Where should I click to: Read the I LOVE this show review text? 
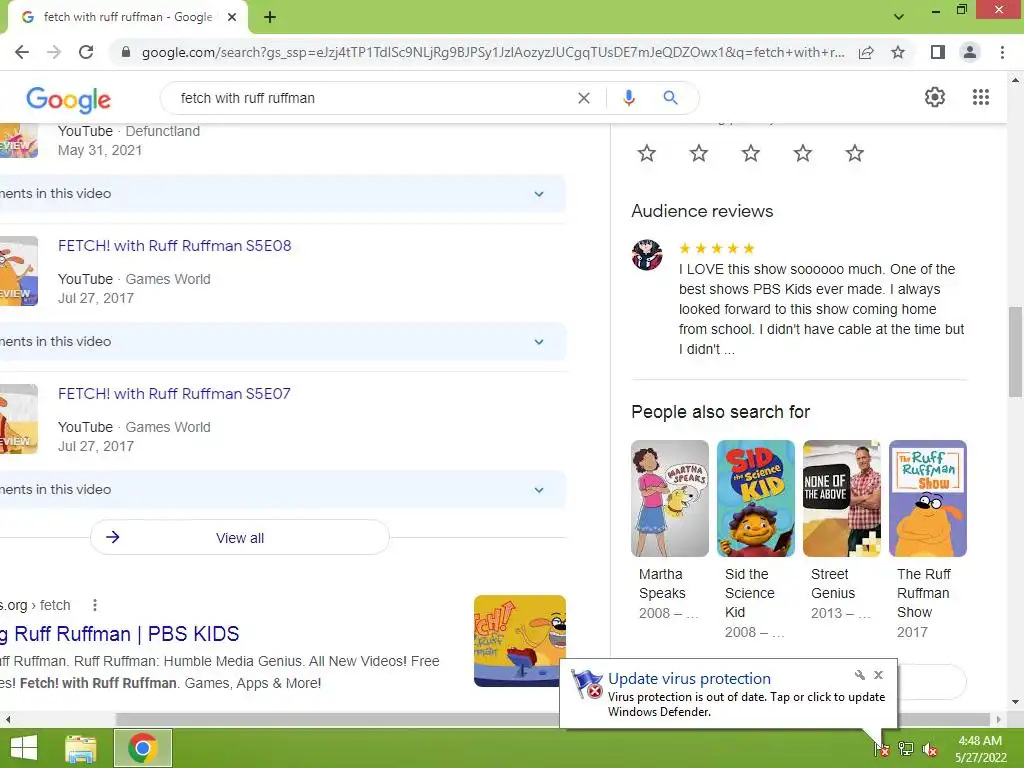822,309
